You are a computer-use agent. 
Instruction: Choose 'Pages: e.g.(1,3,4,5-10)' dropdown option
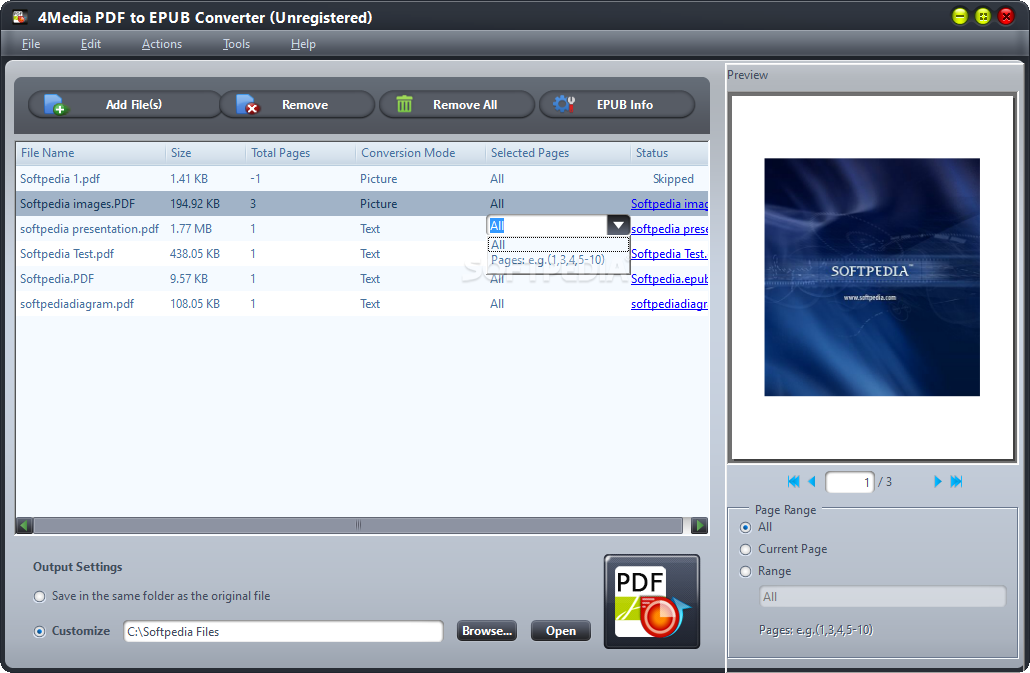click(x=558, y=260)
